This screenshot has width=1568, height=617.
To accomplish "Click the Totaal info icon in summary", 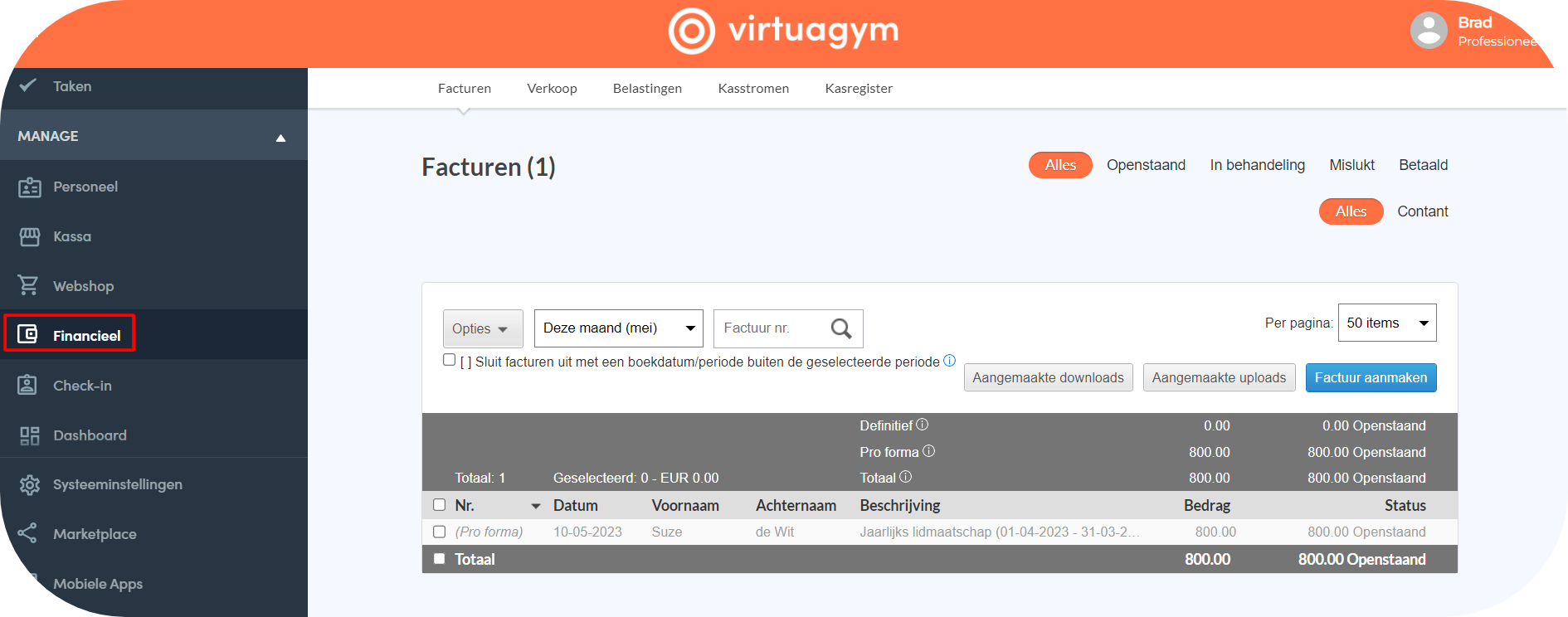I will 906,477.
